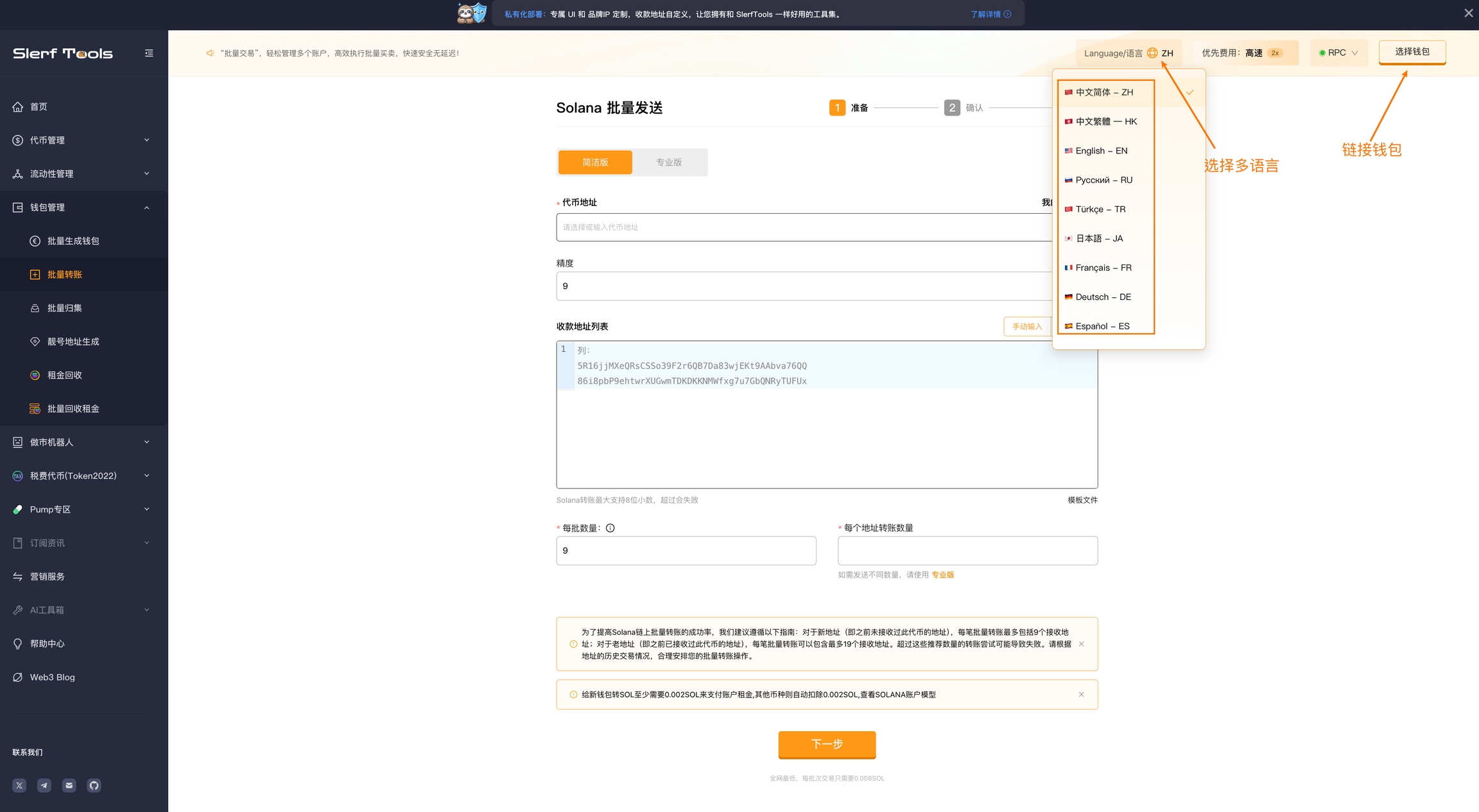Screen dimensions: 1479x812
Task: Click 下一步 orange button
Action: [x=827, y=744]
